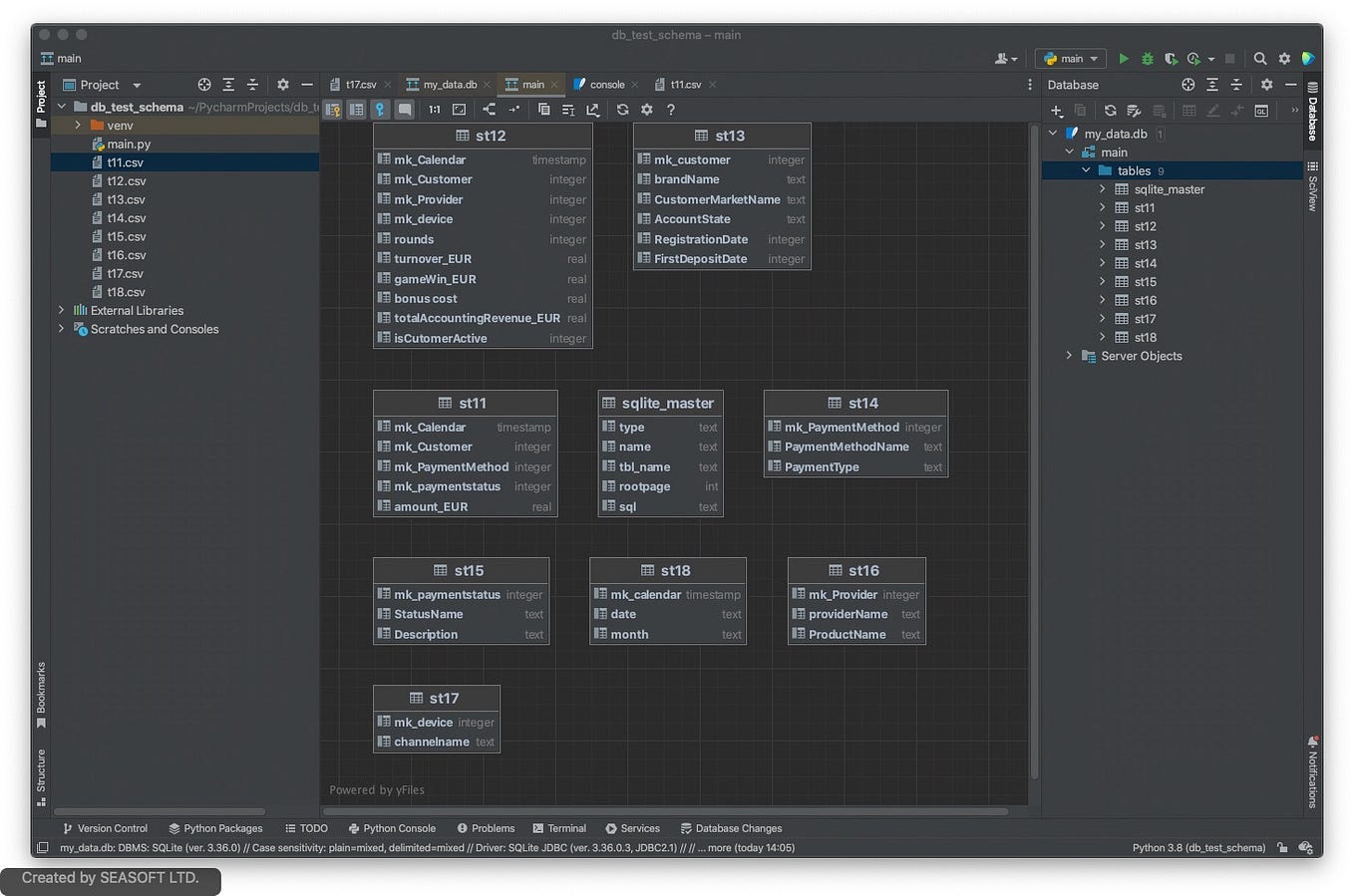Expand the st12 table node in Database tree
This screenshot has width=1354, height=896.
coord(1102,226)
